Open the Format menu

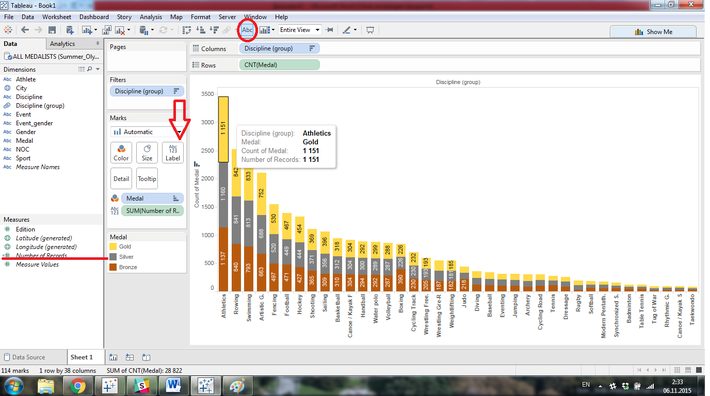click(x=201, y=17)
